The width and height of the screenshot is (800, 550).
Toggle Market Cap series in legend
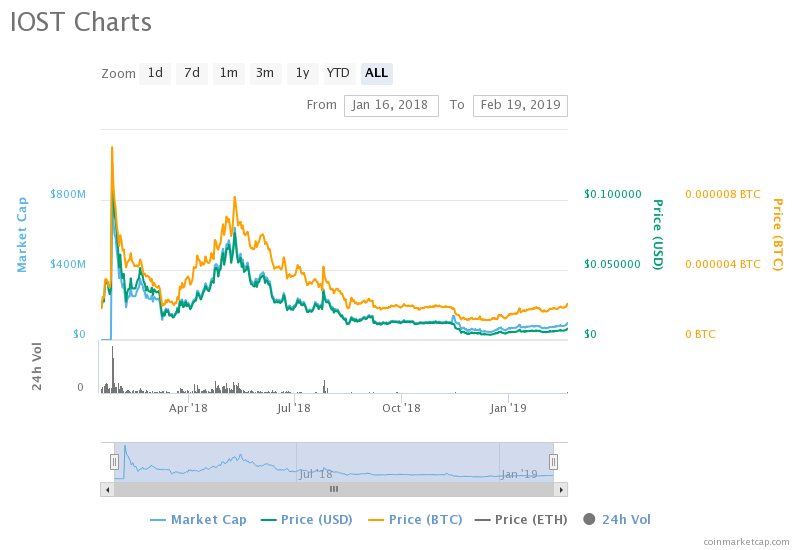pos(198,520)
